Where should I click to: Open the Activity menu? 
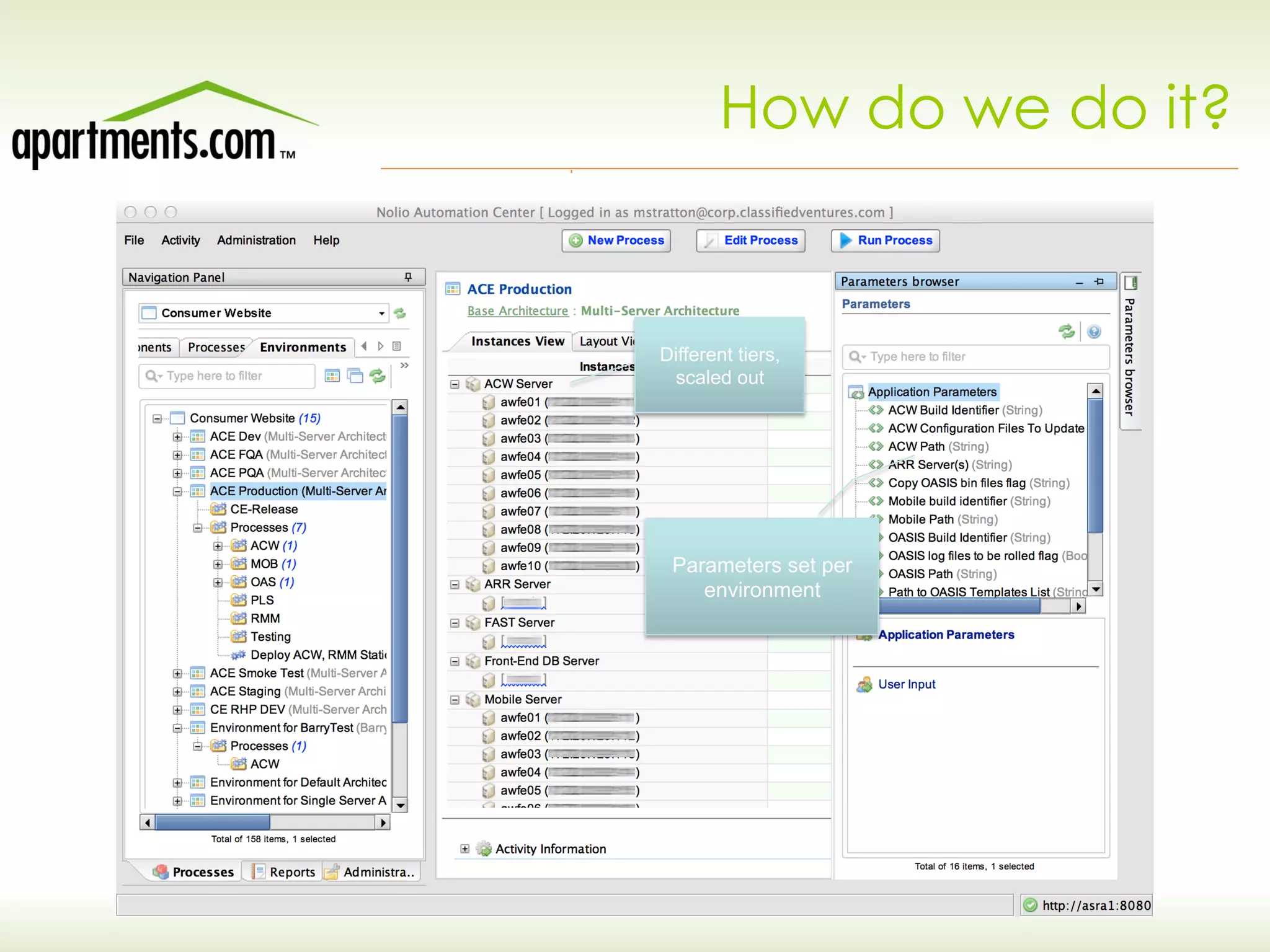click(x=180, y=240)
